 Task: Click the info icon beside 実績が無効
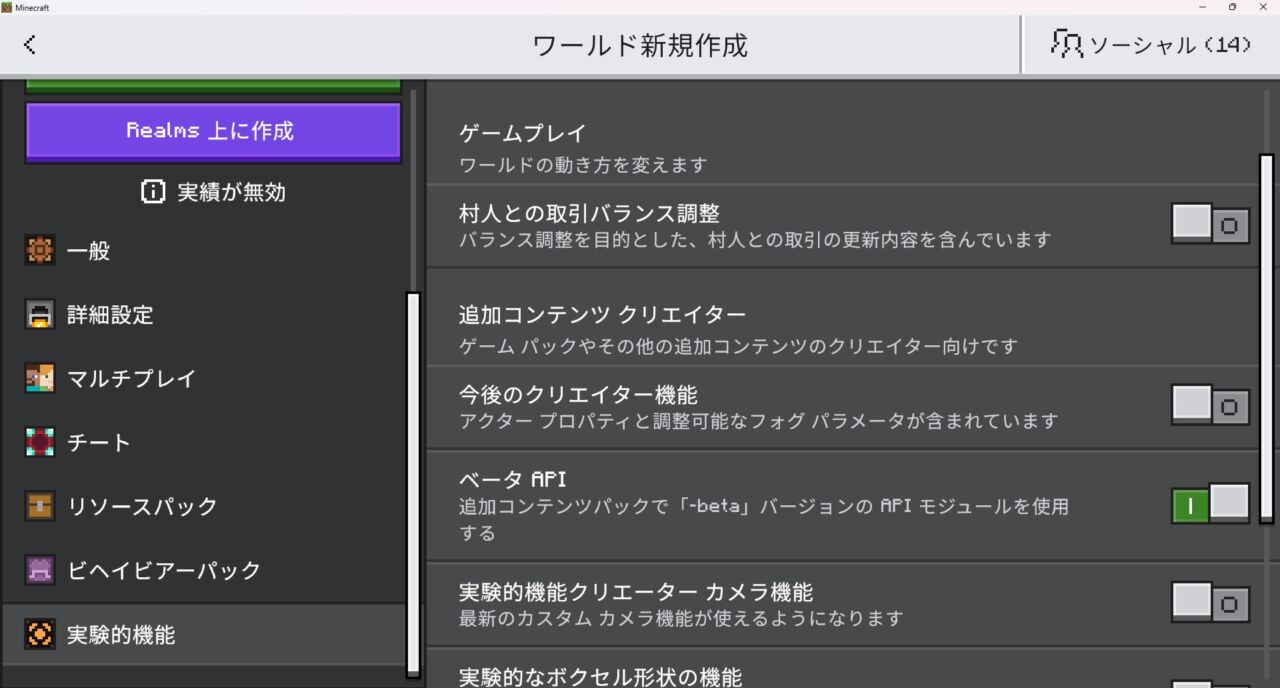153,192
